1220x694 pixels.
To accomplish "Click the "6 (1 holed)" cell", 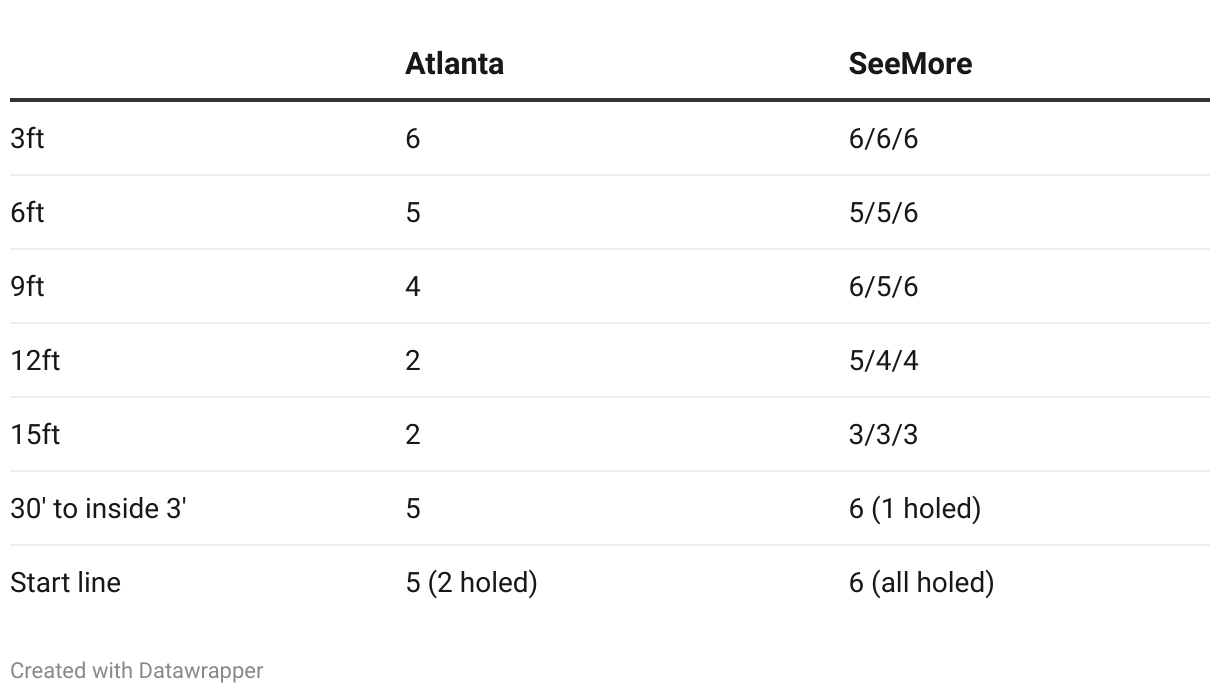I will click(915, 508).
